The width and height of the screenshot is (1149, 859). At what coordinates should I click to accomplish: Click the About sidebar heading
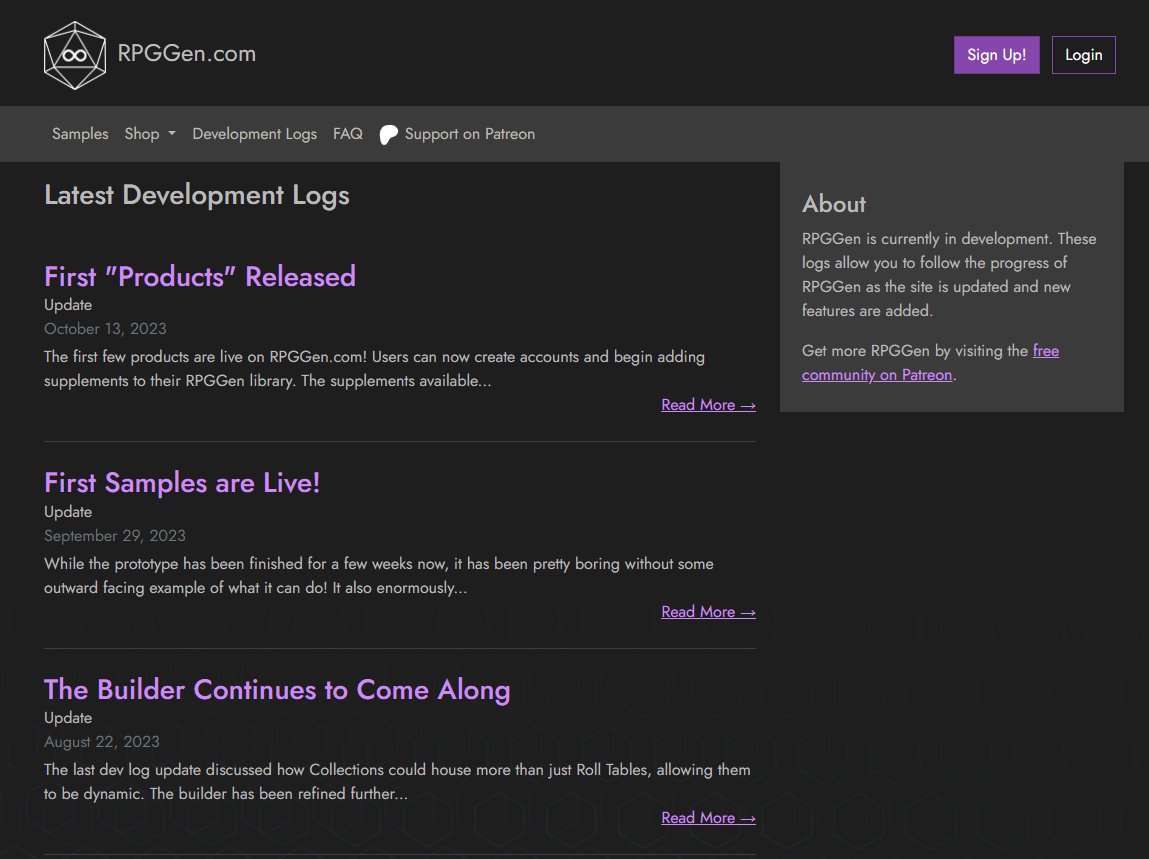tap(834, 204)
